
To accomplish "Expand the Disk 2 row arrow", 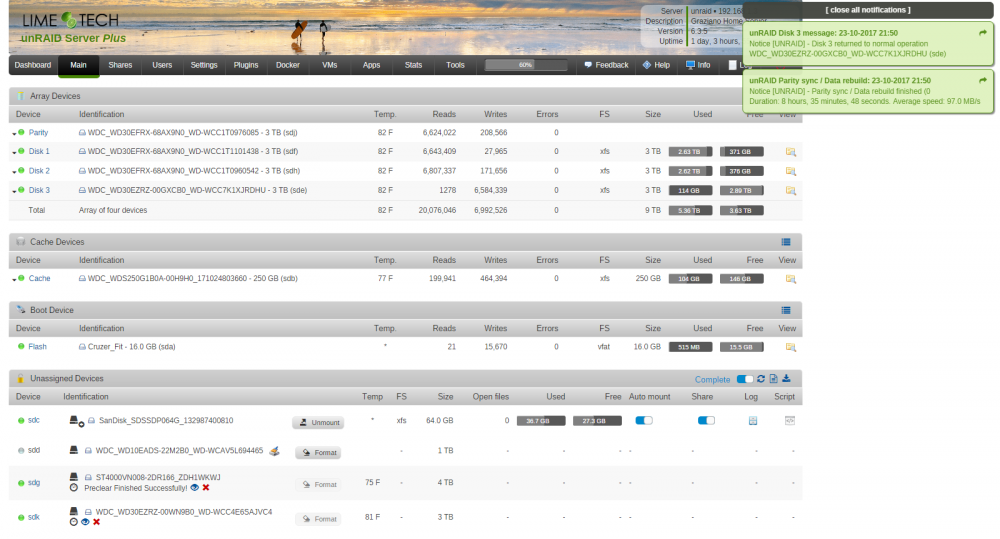I will coord(14,172).
